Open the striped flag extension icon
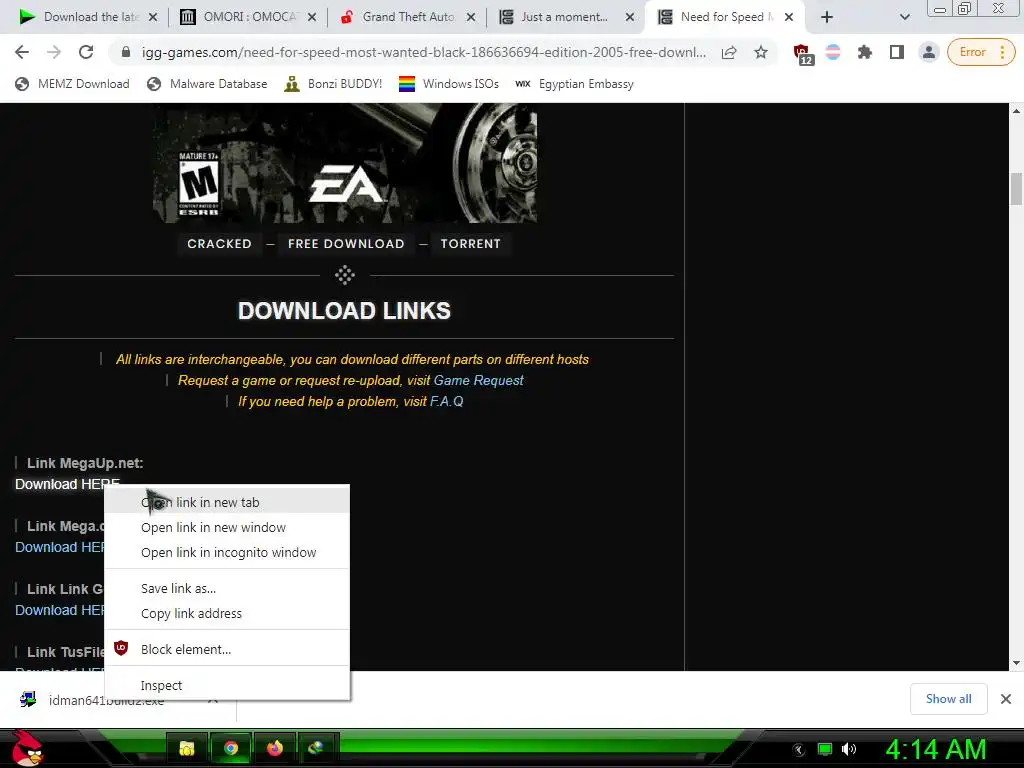 pos(833,52)
